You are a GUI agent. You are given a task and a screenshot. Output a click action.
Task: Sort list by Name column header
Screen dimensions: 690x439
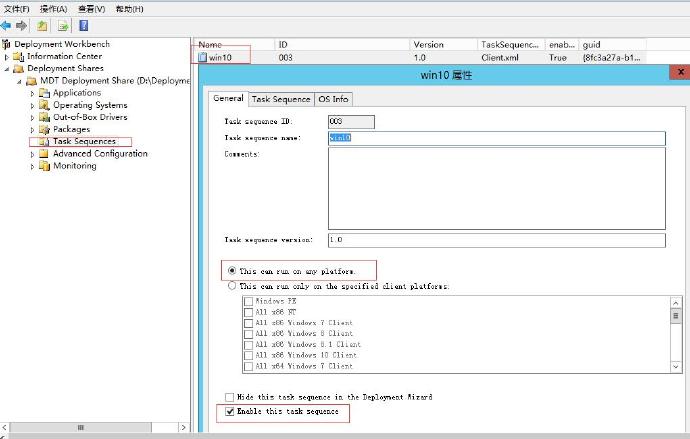pos(235,44)
